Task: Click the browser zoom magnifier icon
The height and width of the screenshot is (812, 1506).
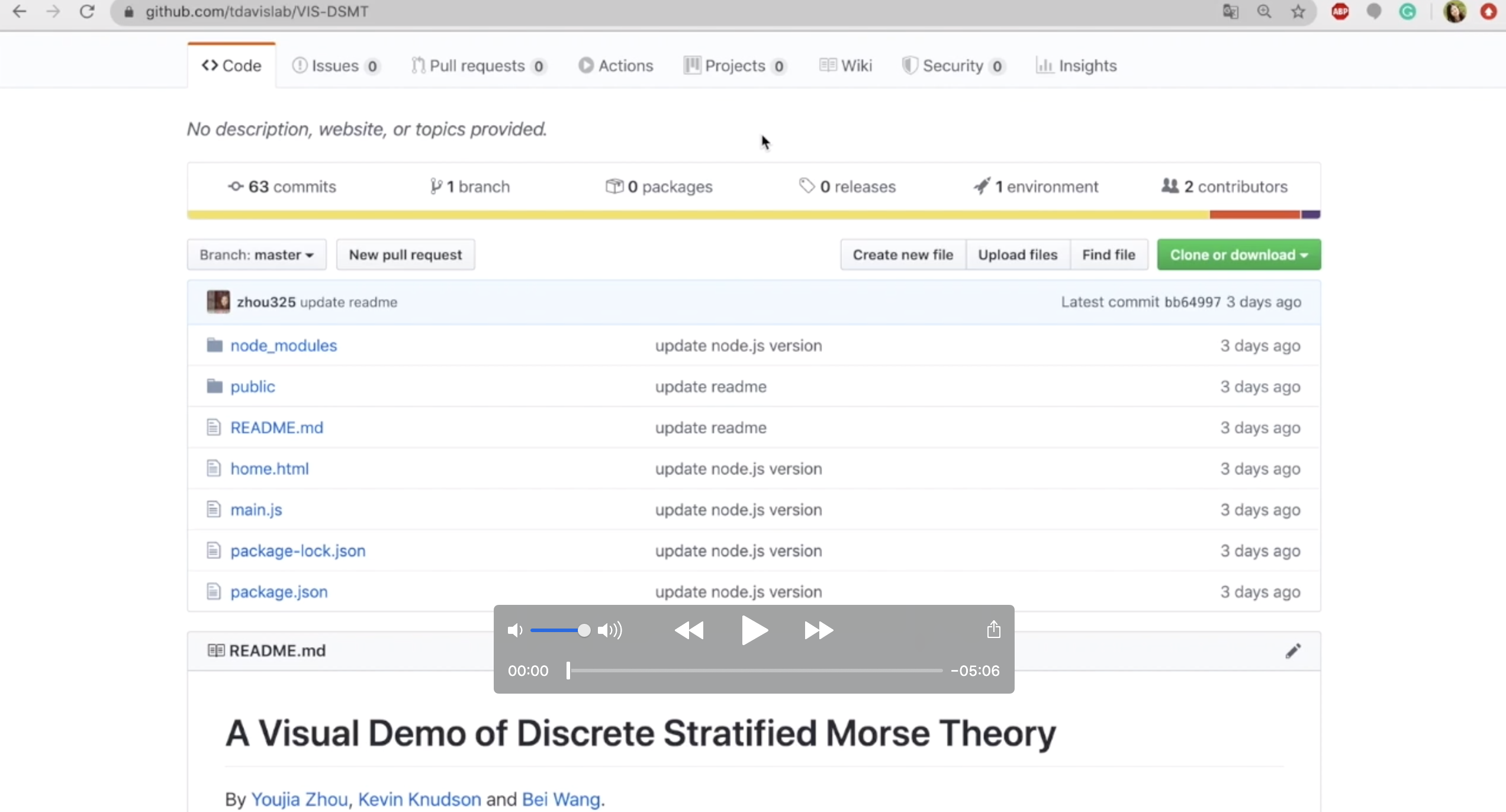Action: pos(1264,12)
